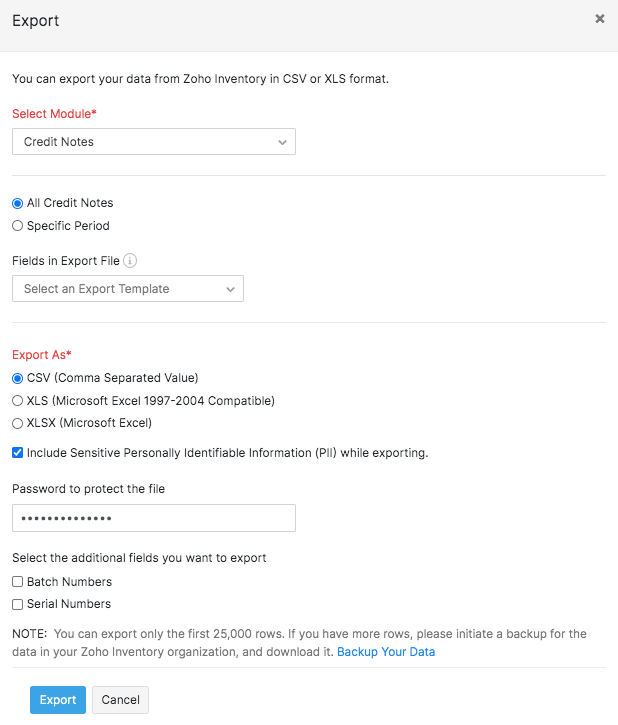Select CSV (Comma Separated Value) format
The image size is (618, 725).
18,378
